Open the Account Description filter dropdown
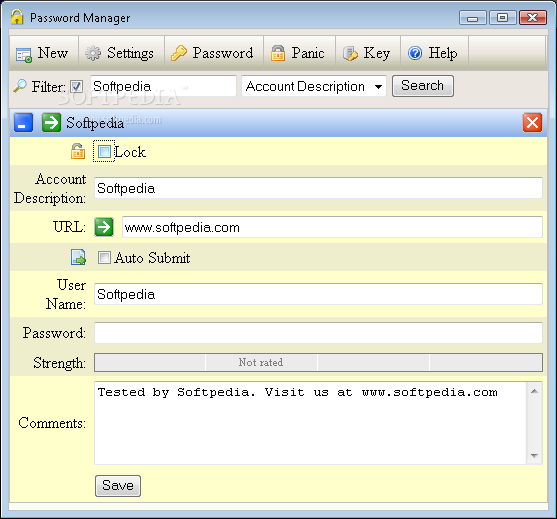The height and width of the screenshot is (519, 557). [x=314, y=86]
